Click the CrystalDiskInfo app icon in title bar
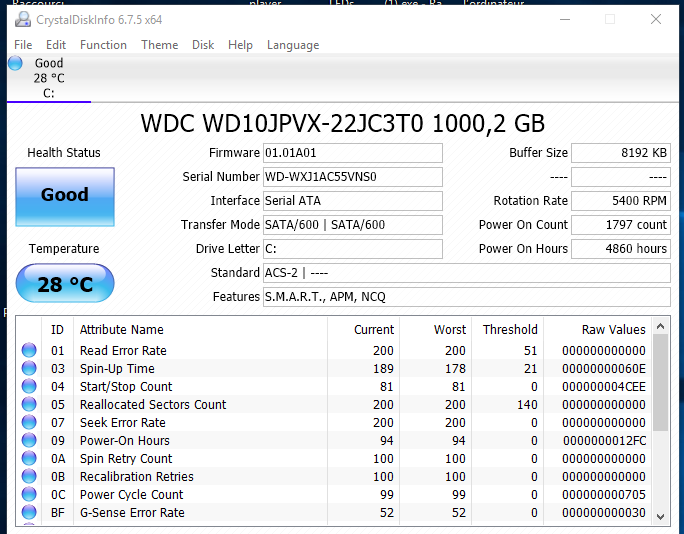Viewport: 684px width, 534px height. tap(23, 20)
